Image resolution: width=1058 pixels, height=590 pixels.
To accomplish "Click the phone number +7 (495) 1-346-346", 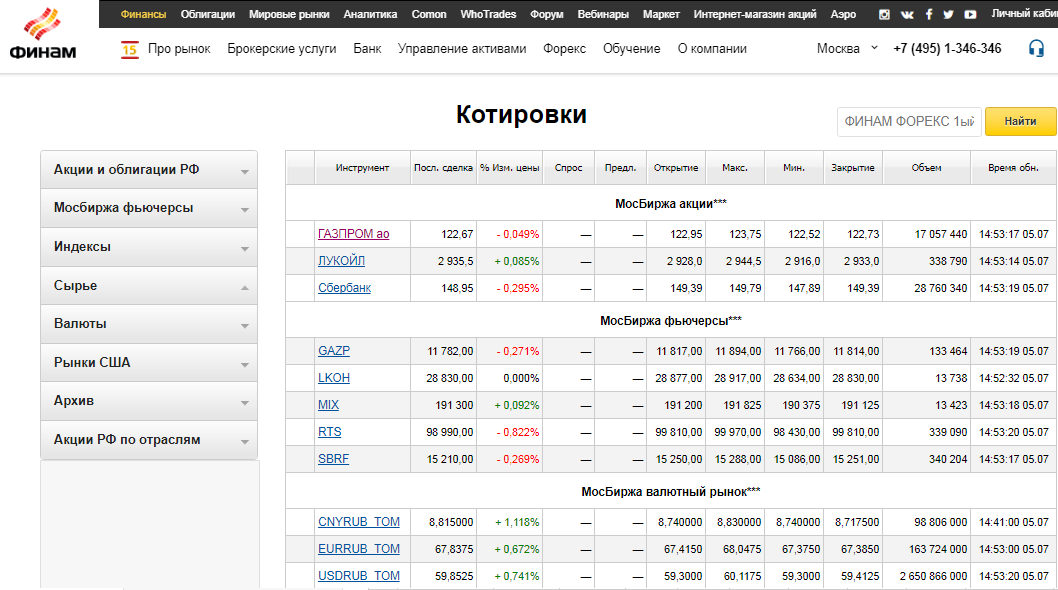I will tap(947, 49).
